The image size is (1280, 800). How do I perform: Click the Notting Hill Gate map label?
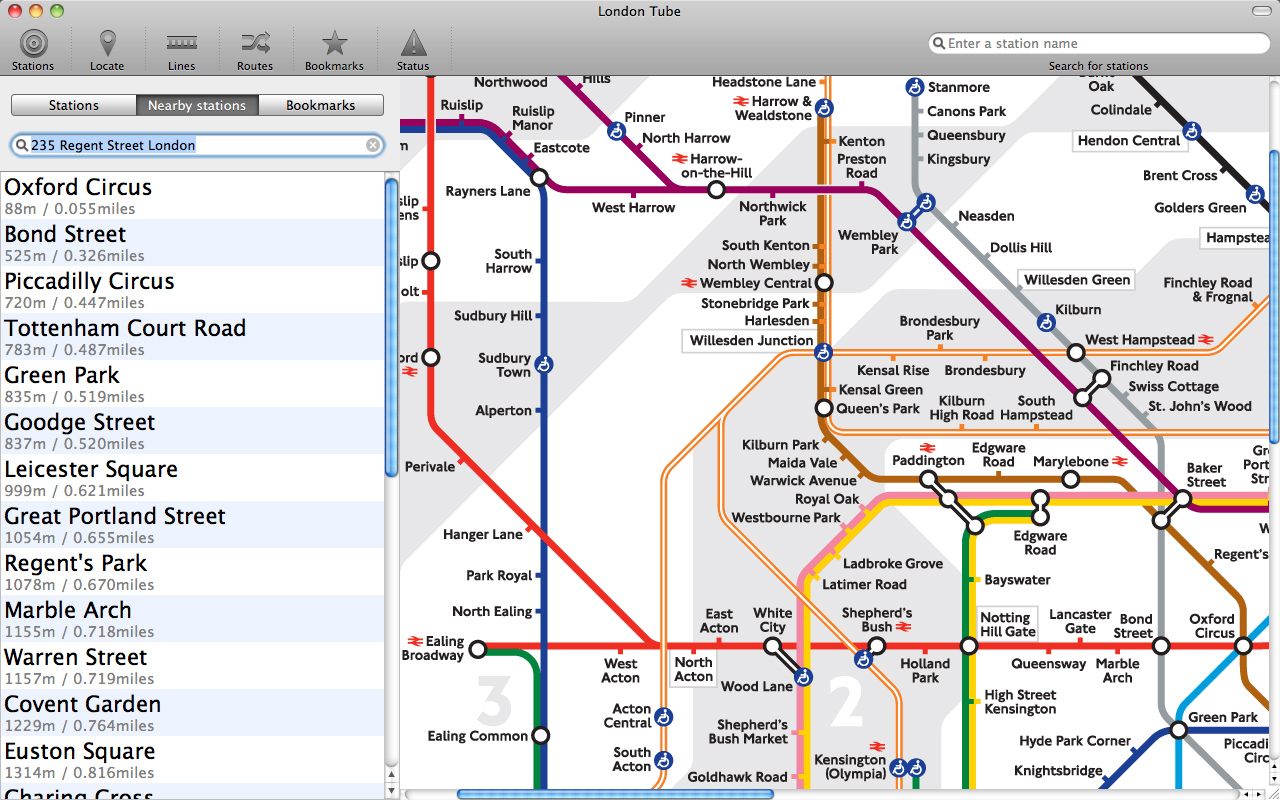1007,624
